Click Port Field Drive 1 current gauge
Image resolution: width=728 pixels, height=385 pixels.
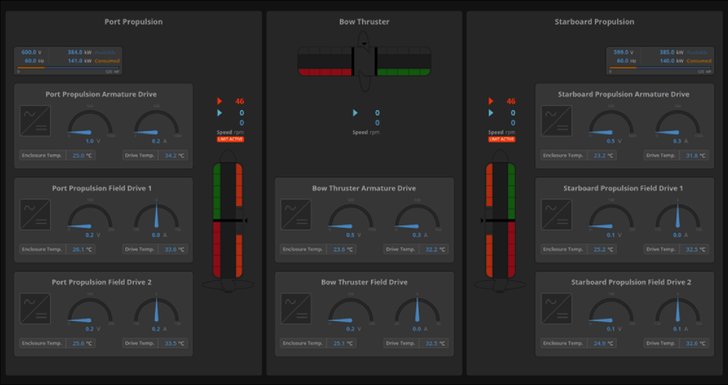pos(156,217)
